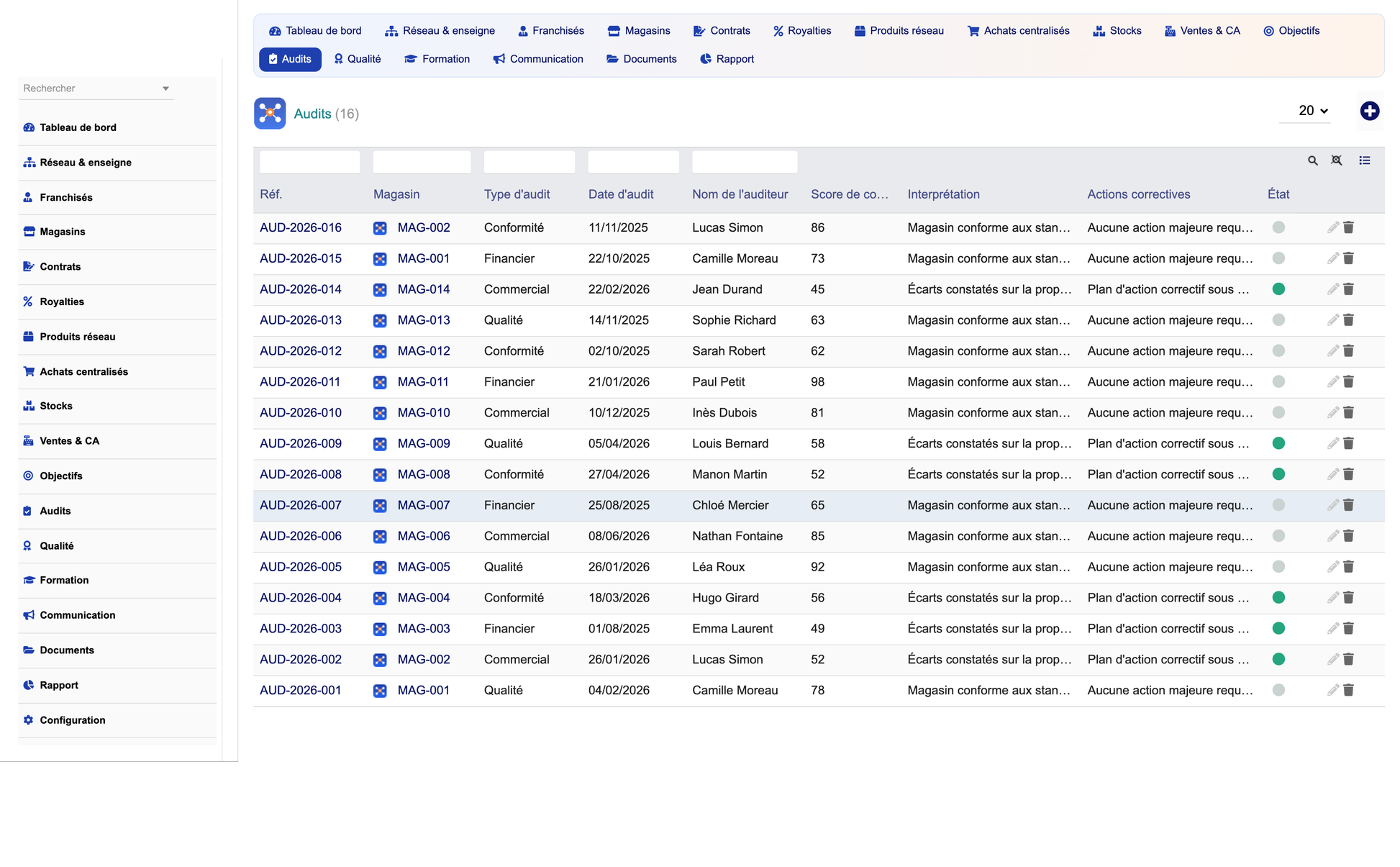The width and height of the screenshot is (1400, 867).
Task: Open Tableau de bord top tab
Action: (315, 31)
